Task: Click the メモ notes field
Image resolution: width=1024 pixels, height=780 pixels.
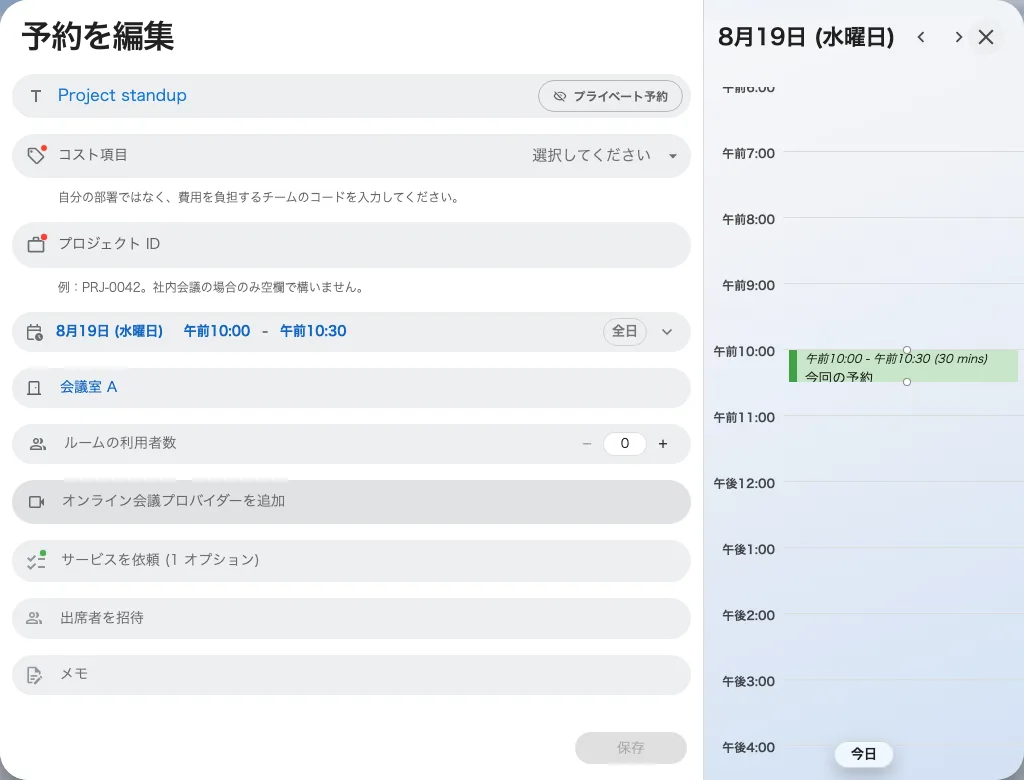Action: 351,675
